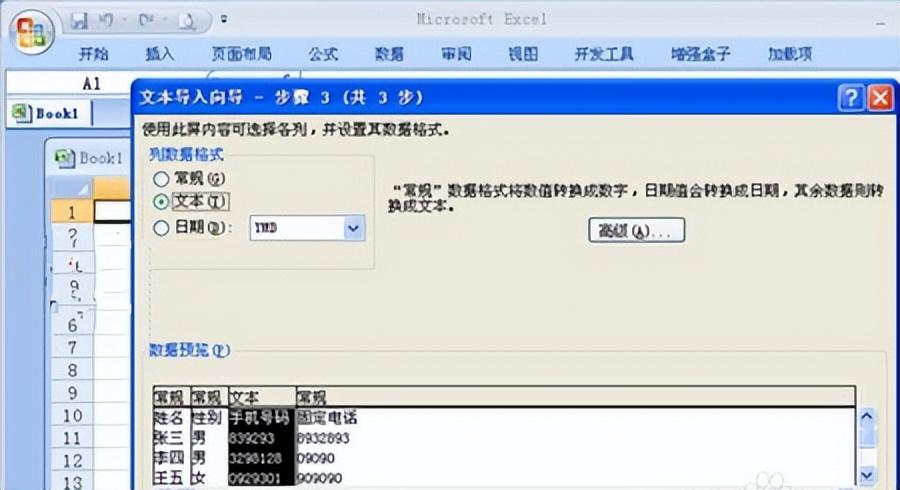Open the 插入 ribbon tab
This screenshot has width=900, height=490.
click(160, 54)
